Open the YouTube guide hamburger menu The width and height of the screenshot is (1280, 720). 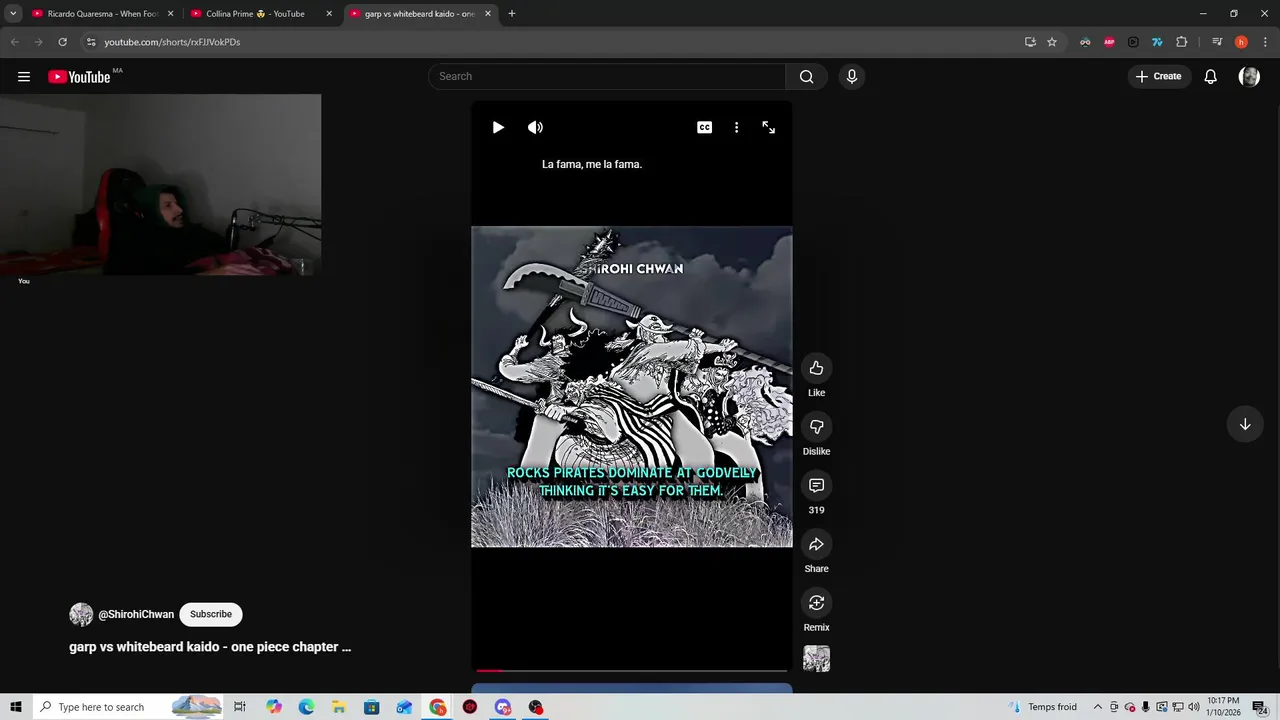click(24, 77)
